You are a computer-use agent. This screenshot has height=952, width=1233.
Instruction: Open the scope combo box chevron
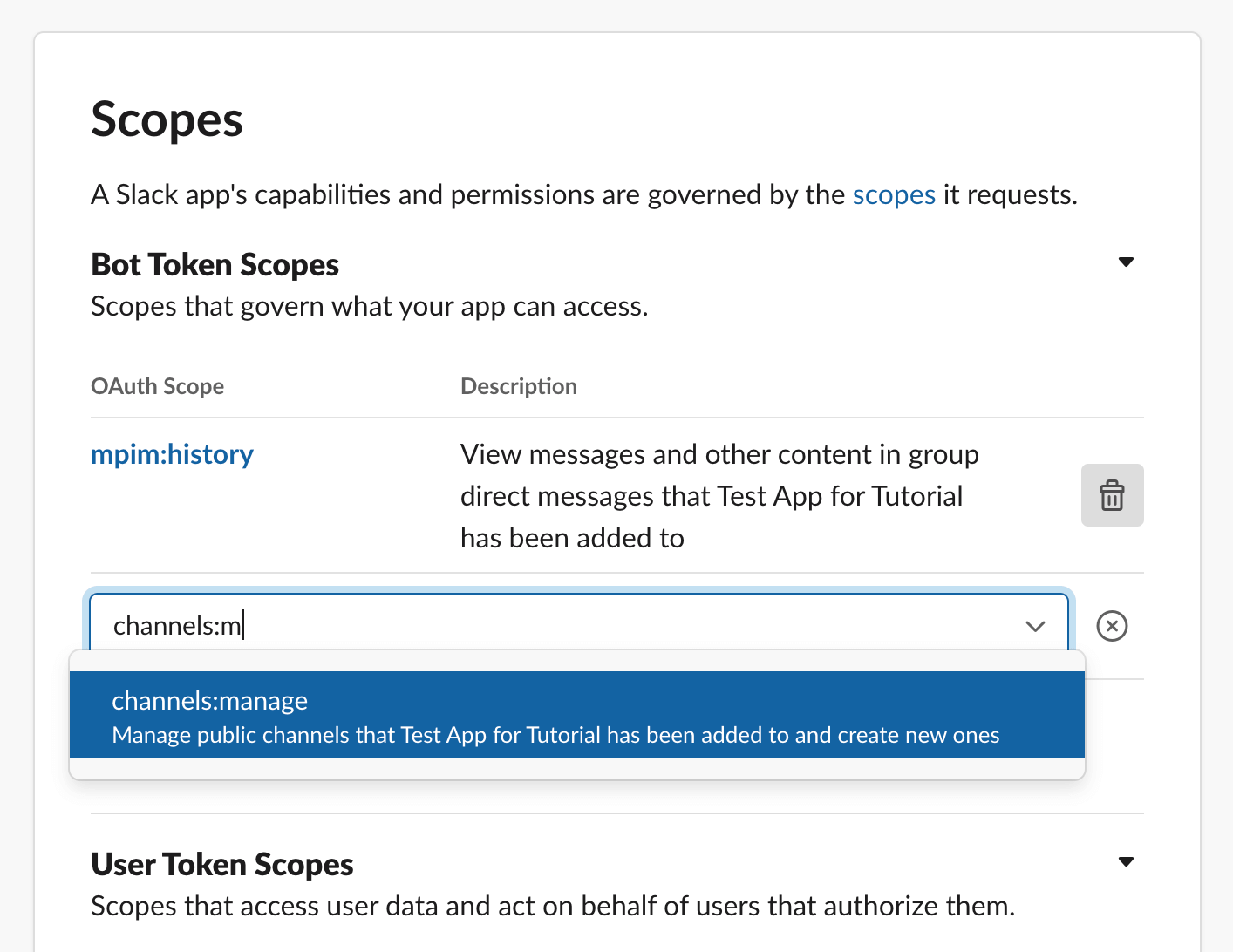point(1035,626)
